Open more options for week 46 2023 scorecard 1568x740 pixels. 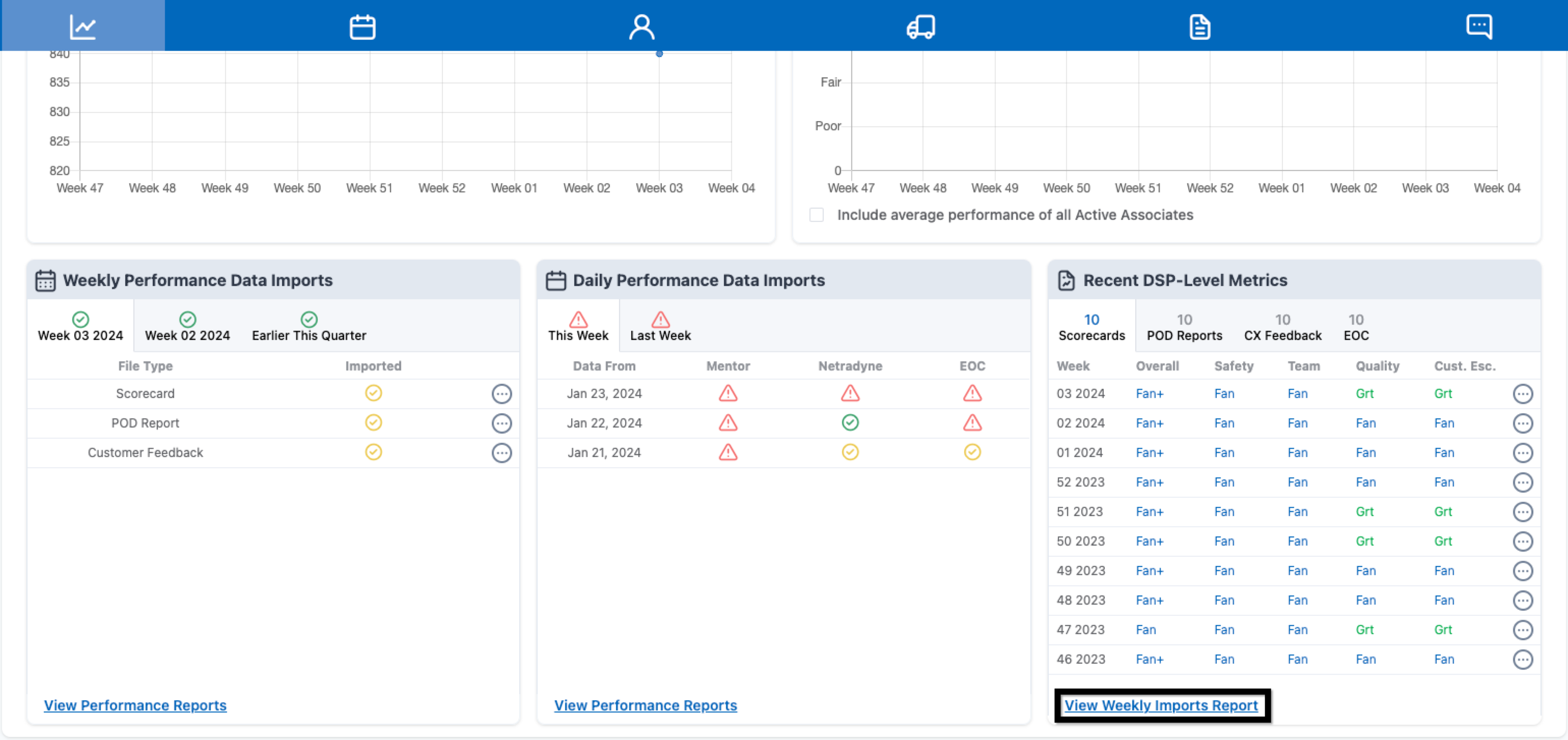(x=1522, y=659)
